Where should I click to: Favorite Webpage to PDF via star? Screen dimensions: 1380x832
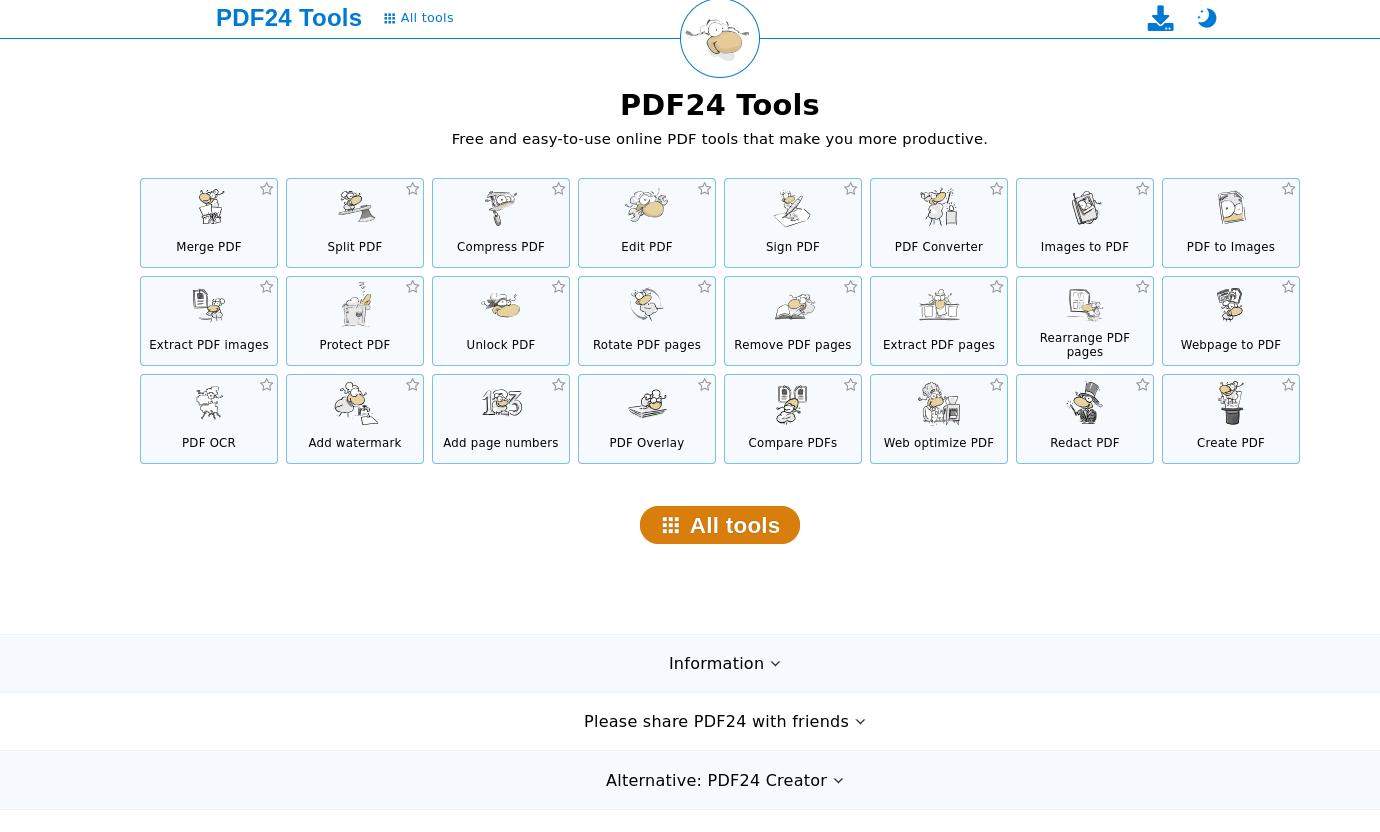1288,287
